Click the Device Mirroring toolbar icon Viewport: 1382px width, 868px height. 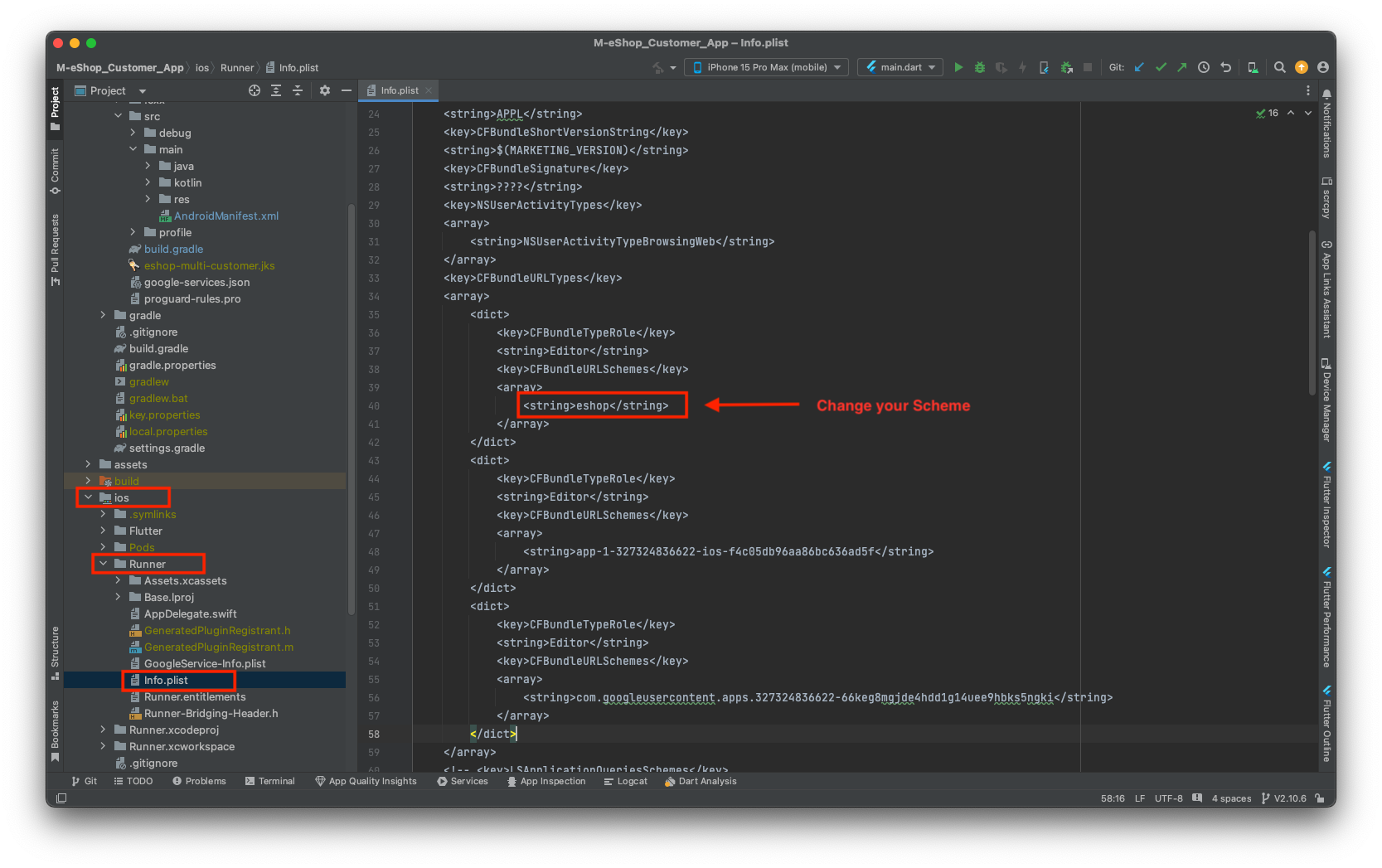click(x=1253, y=67)
